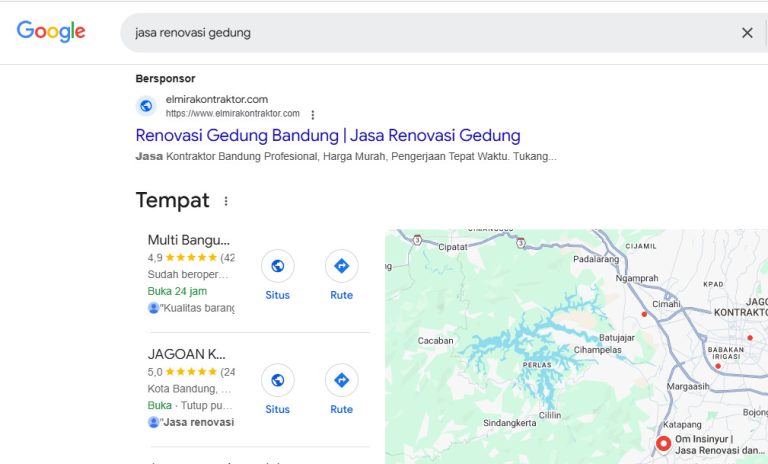Click the Om Insinyur red map pin
The width and height of the screenshot is (768, 464).
[x=664, y=443]
